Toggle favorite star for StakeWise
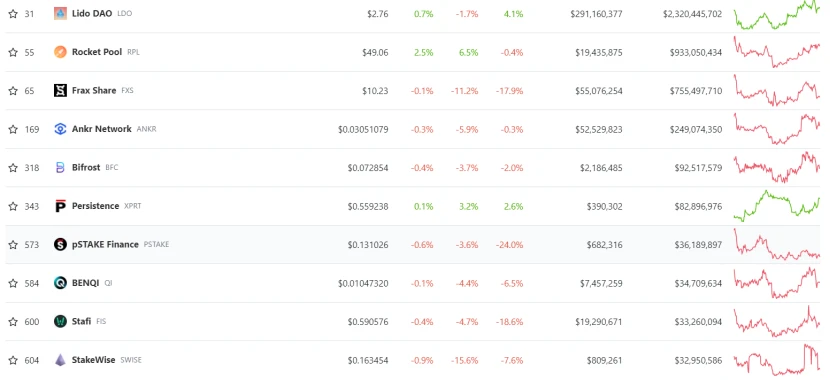830x380 pixels. [13, 360]
